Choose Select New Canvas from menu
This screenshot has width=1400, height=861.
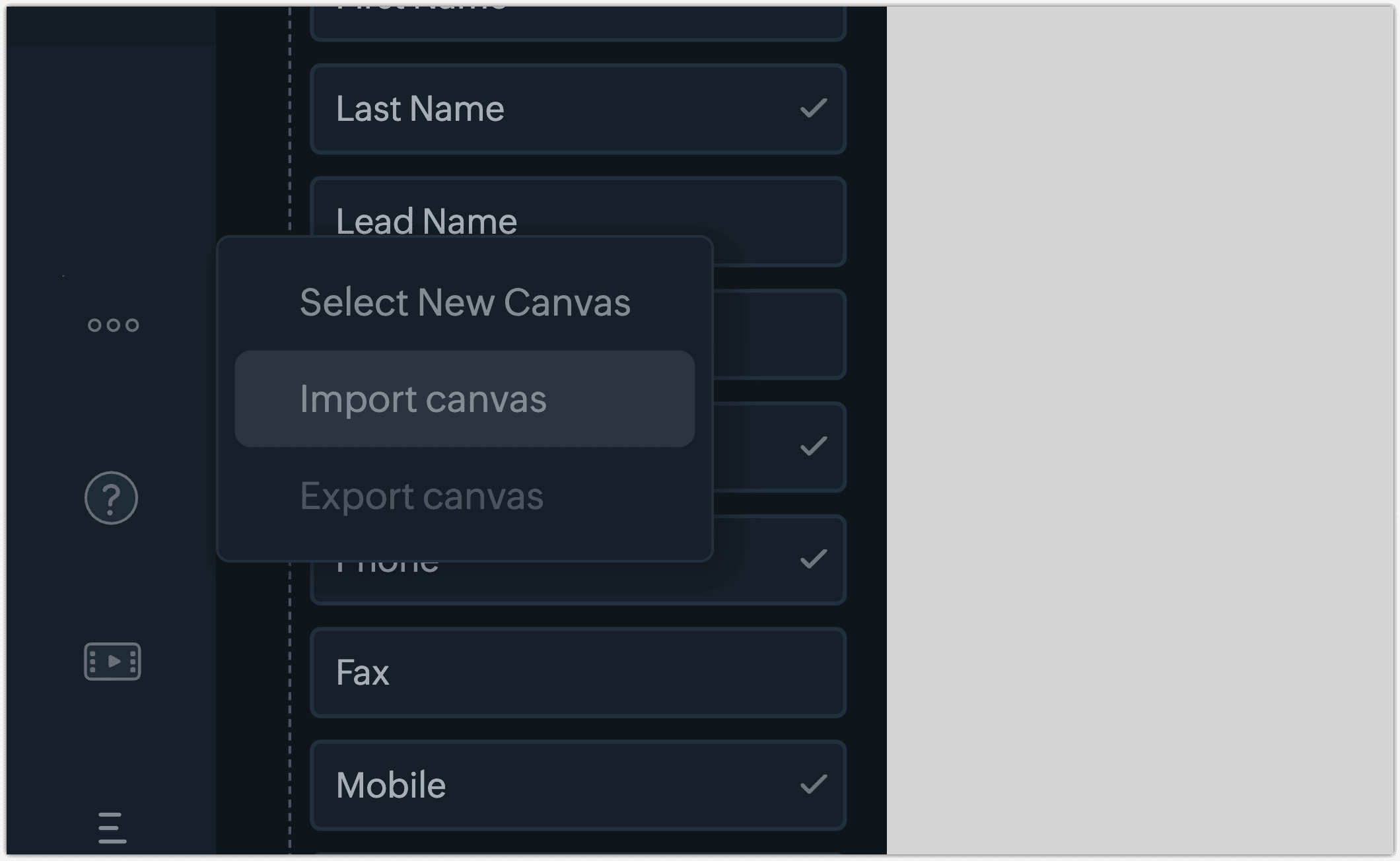click(464, 302)
